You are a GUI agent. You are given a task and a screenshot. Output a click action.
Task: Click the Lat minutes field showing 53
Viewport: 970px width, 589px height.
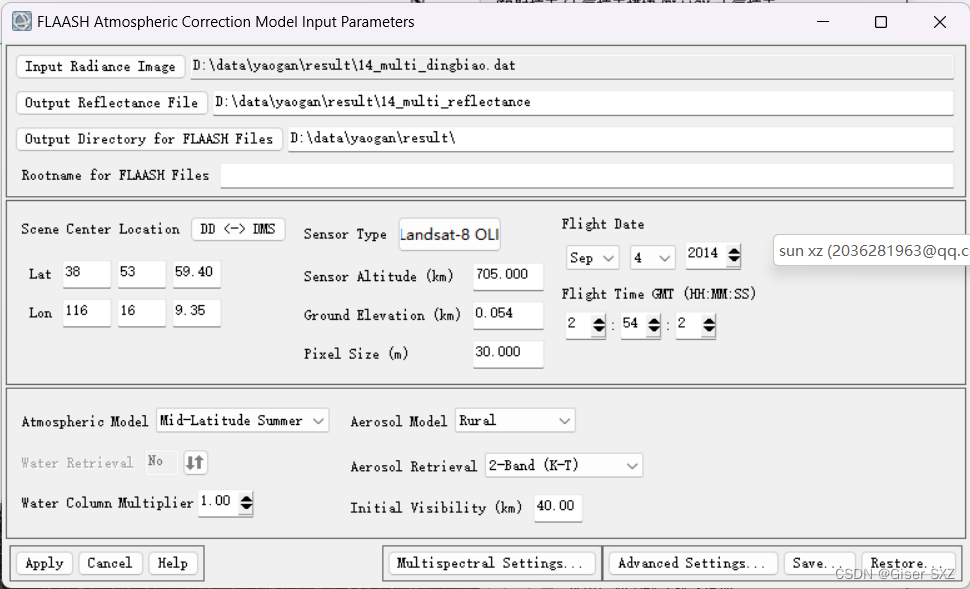[142, 274]
